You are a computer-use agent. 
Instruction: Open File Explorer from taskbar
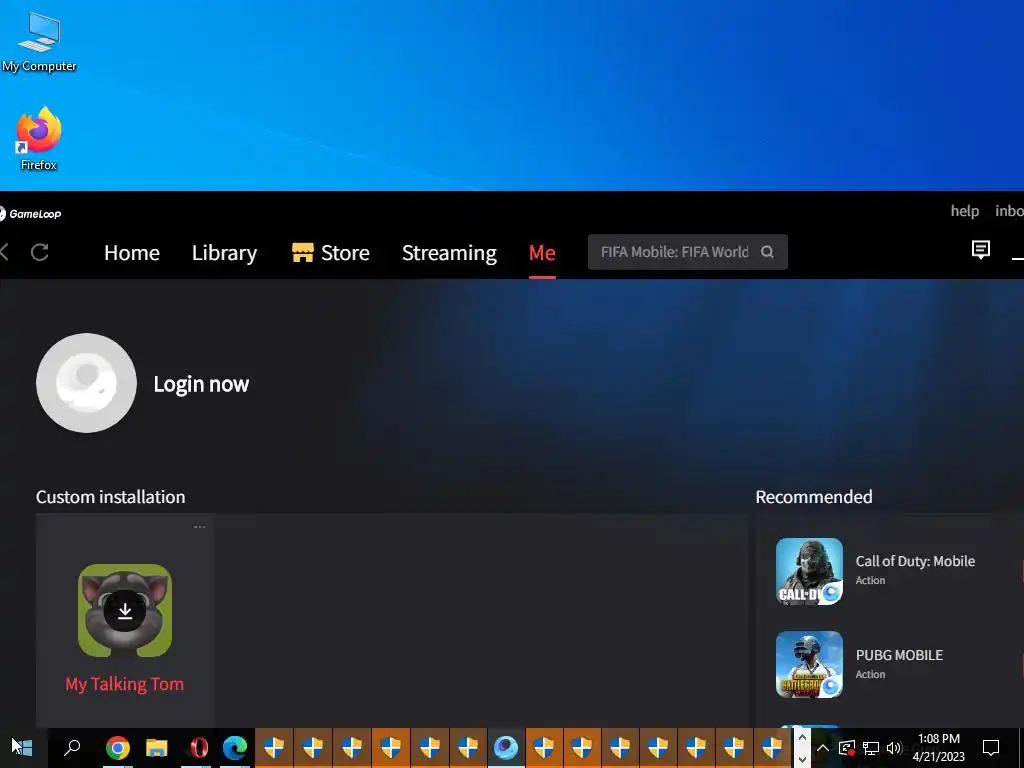point(157,748)
